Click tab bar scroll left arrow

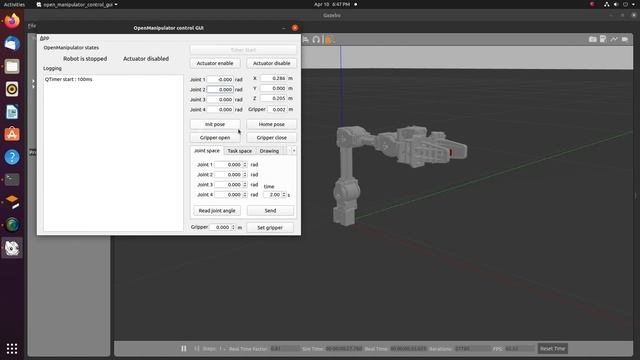pos(289,151)
